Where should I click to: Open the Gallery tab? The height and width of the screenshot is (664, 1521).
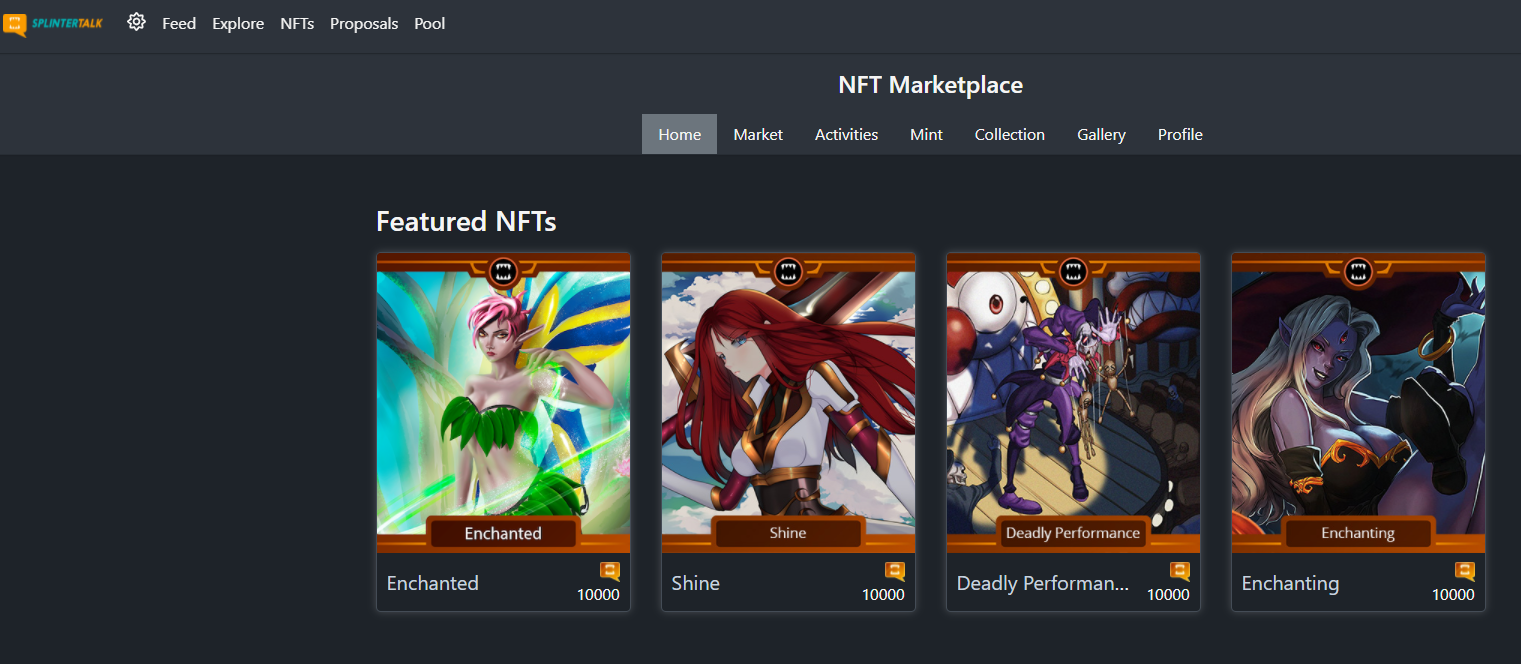[1101, 134]
